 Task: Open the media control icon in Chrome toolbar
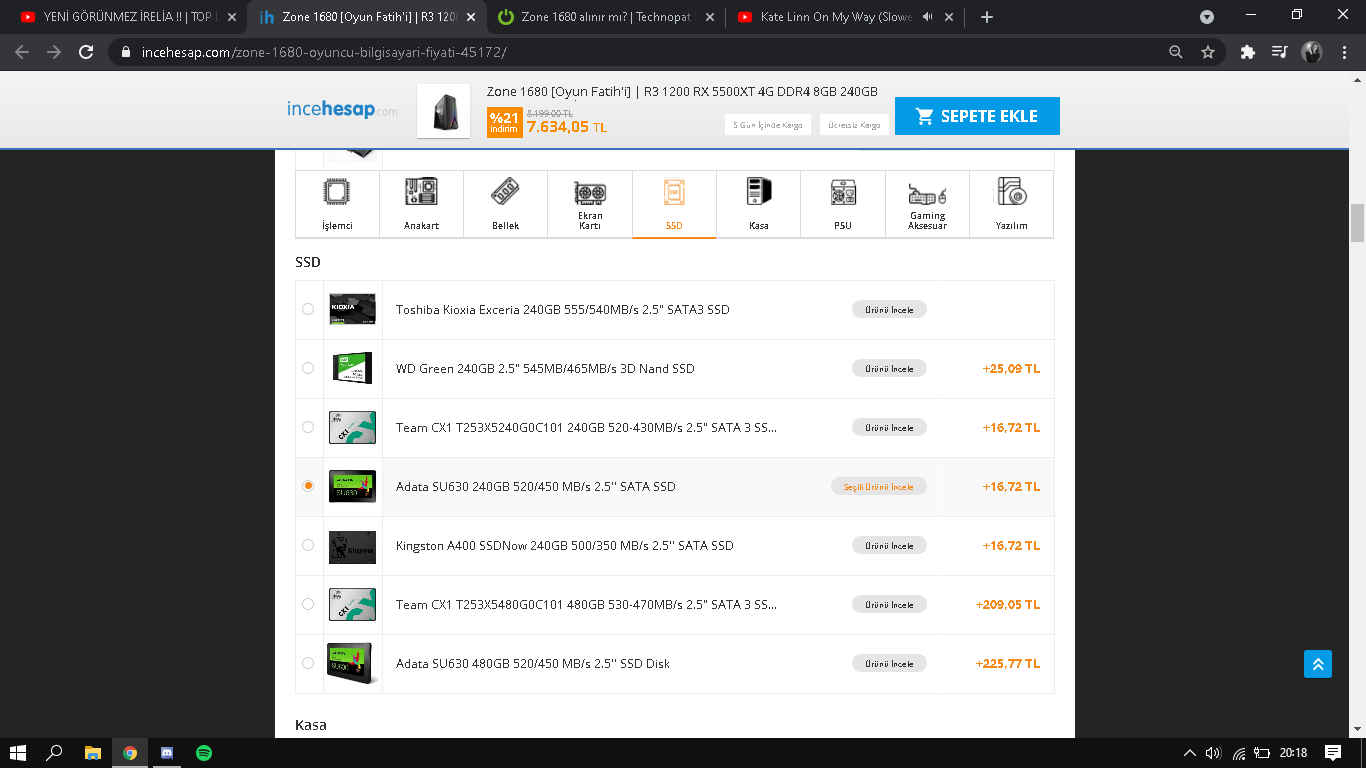click(x=1279, y=52)
